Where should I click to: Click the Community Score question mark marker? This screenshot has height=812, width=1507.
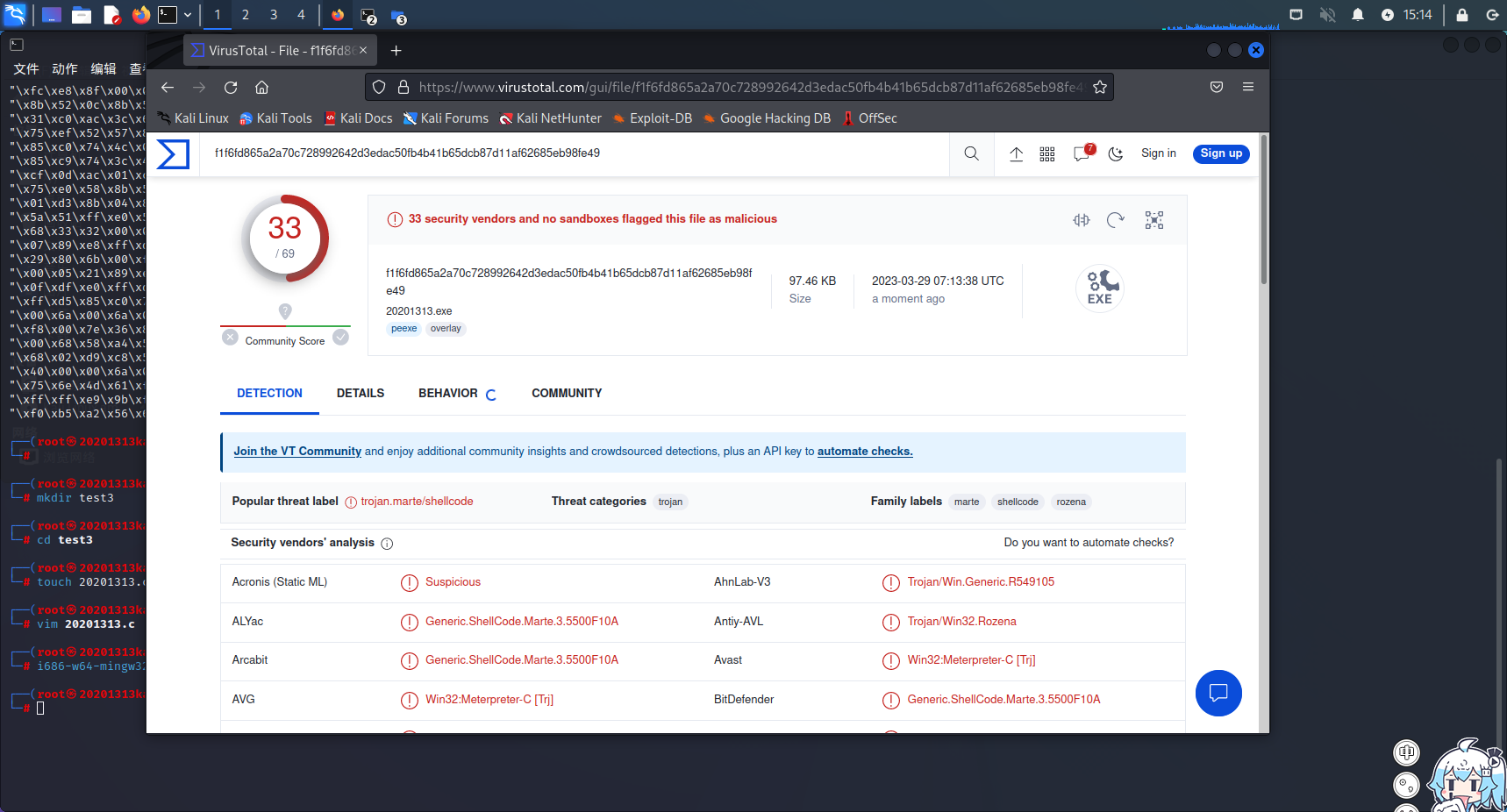(285, 311)
